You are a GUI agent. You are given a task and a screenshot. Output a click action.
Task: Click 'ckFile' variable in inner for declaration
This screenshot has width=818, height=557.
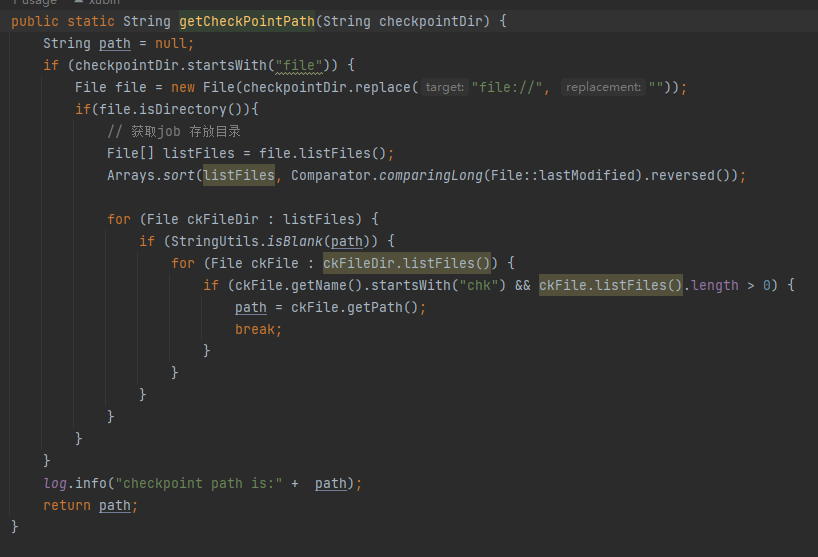pos(275,263)
